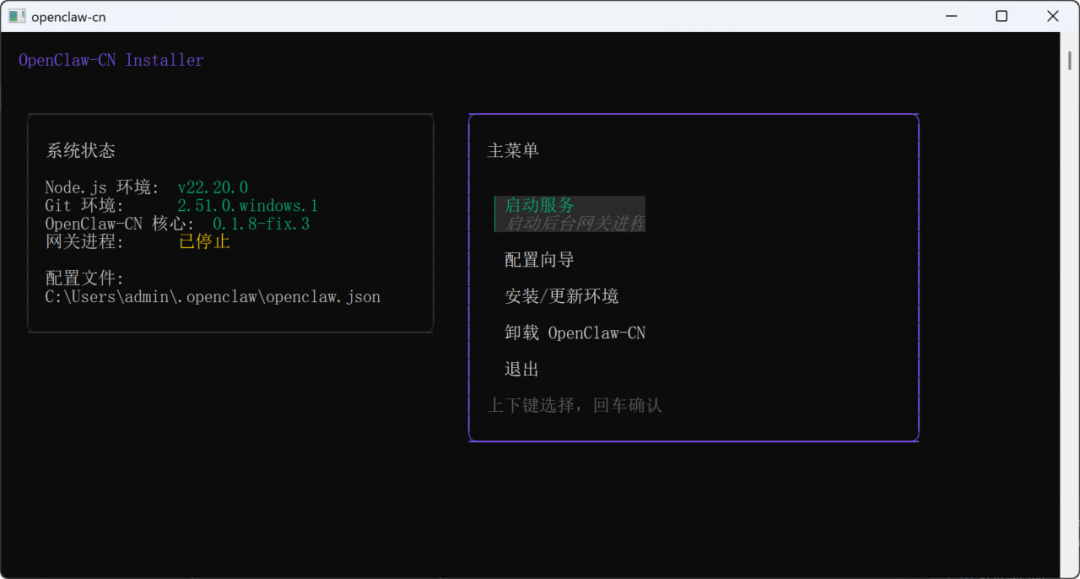Select 卸载 OpenClaw-CN in the menu

tap(574, 332)
